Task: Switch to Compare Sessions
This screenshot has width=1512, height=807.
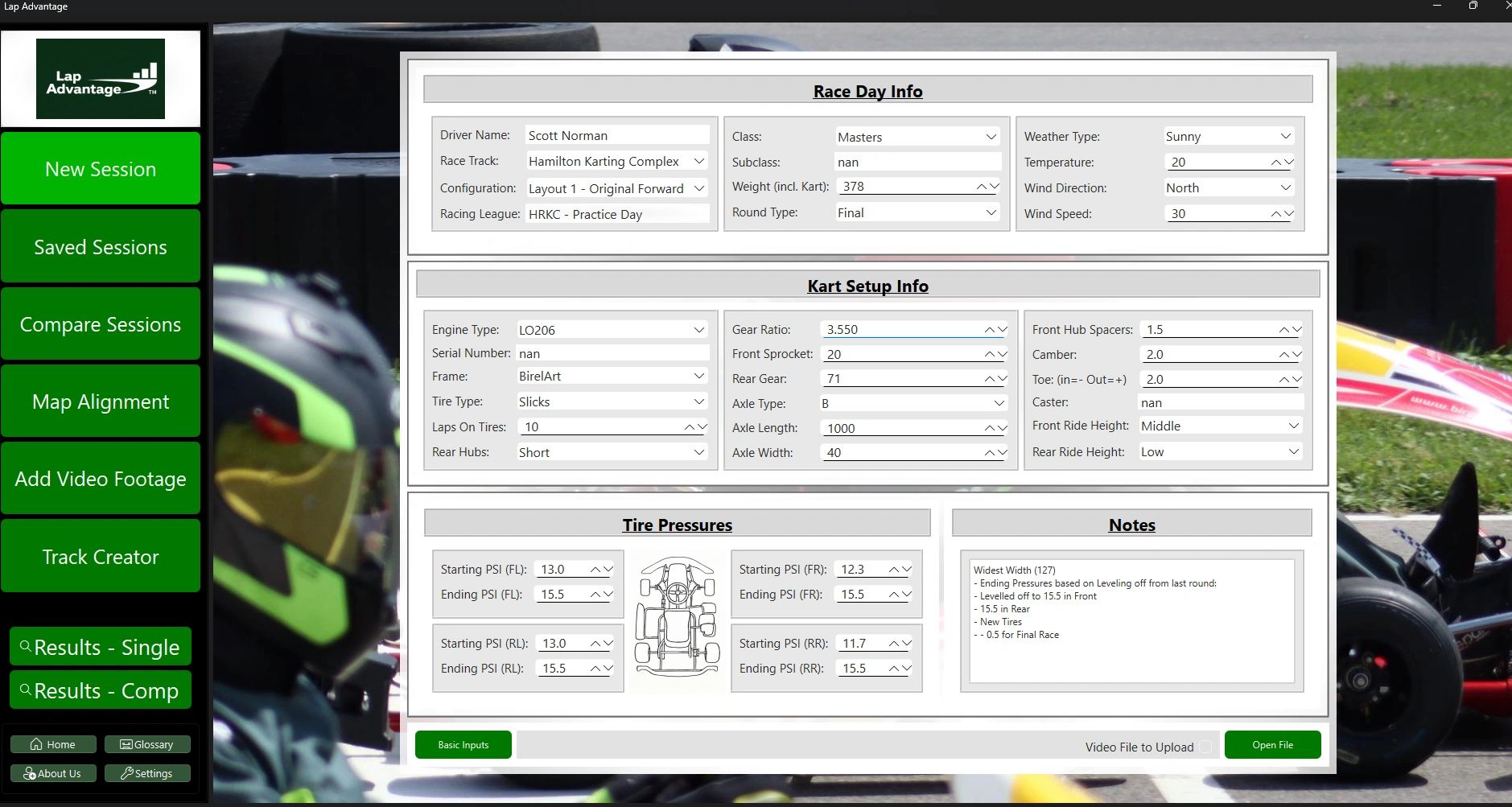Action: [x=101, y=323]
